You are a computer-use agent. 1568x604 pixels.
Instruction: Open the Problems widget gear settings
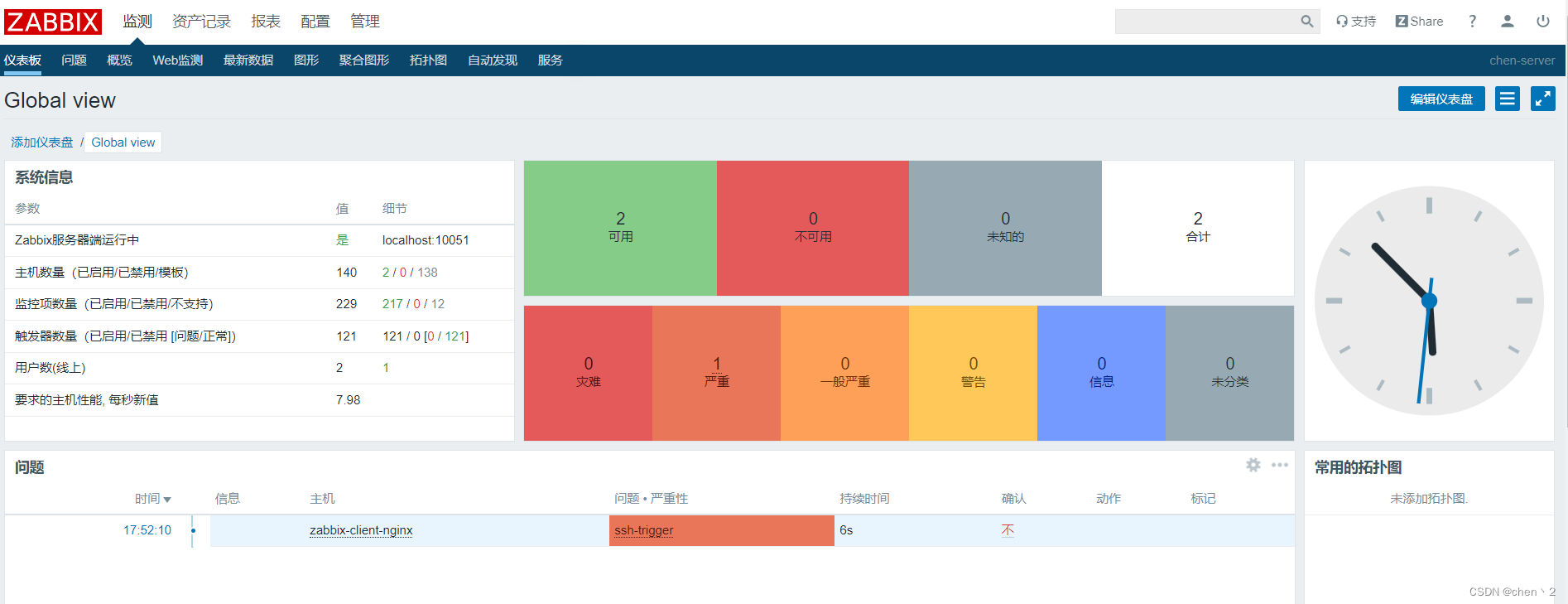click(x=1253, y=465)
